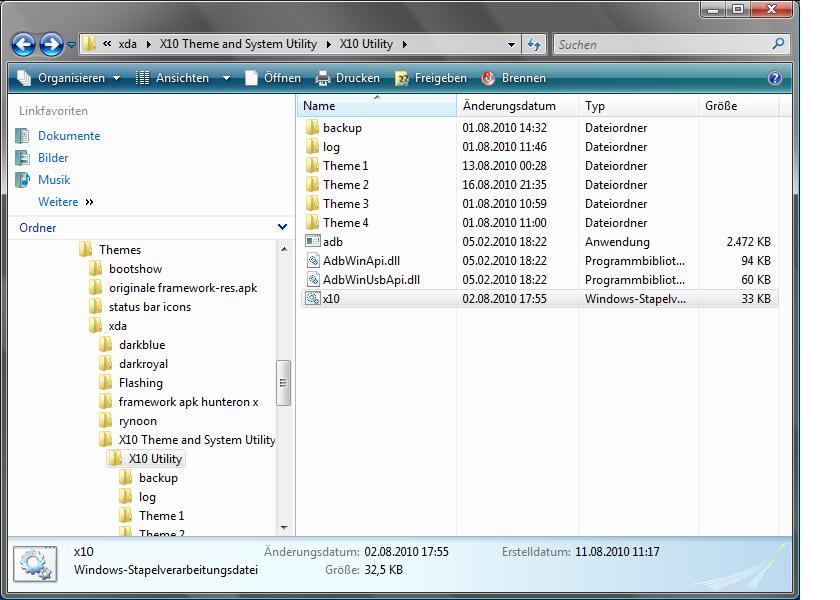Select the backup folder icon in file list

(312, 128)
